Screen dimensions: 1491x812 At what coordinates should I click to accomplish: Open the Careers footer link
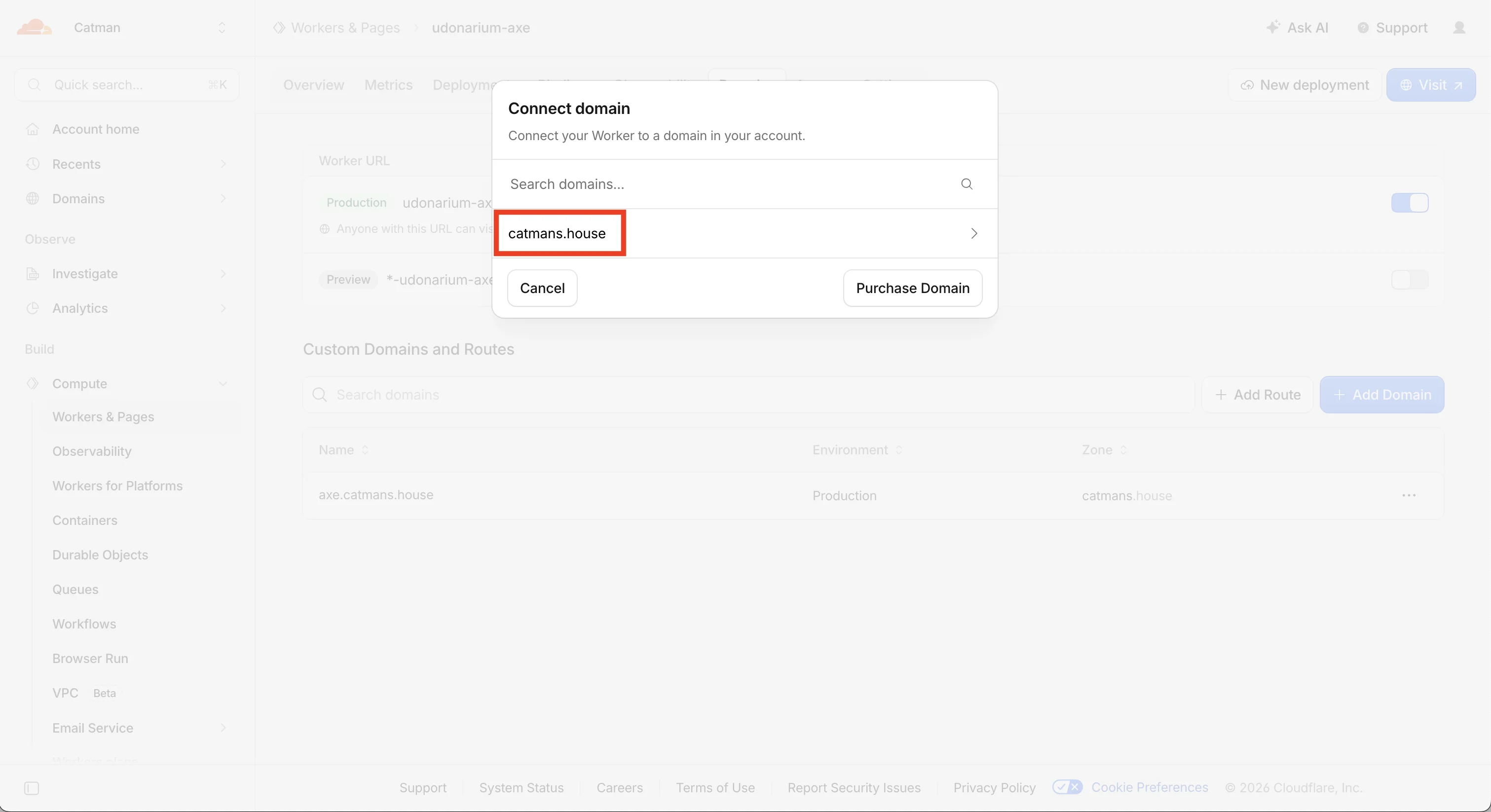click(x=620, y=788)
